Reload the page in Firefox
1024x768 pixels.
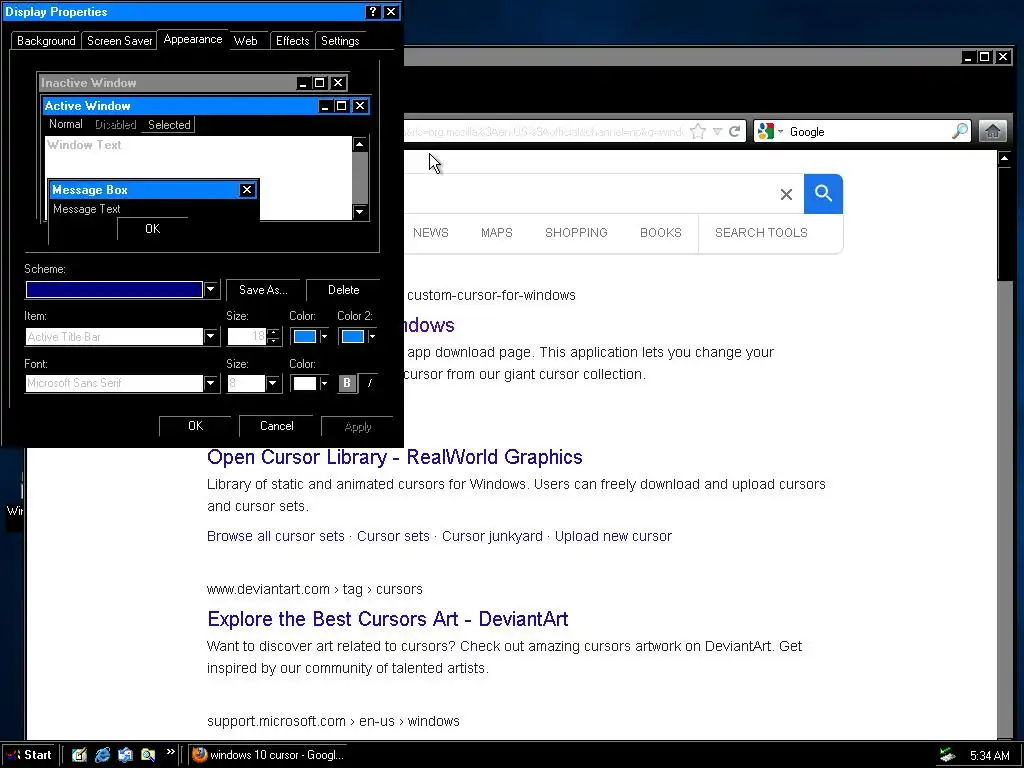click(x=735, y=131)
